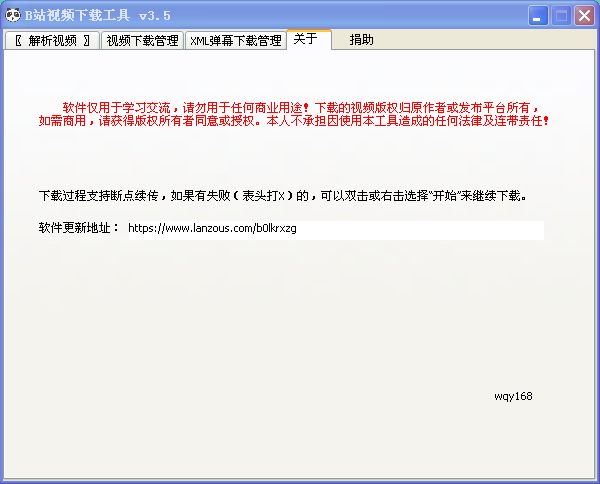
Task: Switch to the 解析视频 tab
Action: [52, 40]
